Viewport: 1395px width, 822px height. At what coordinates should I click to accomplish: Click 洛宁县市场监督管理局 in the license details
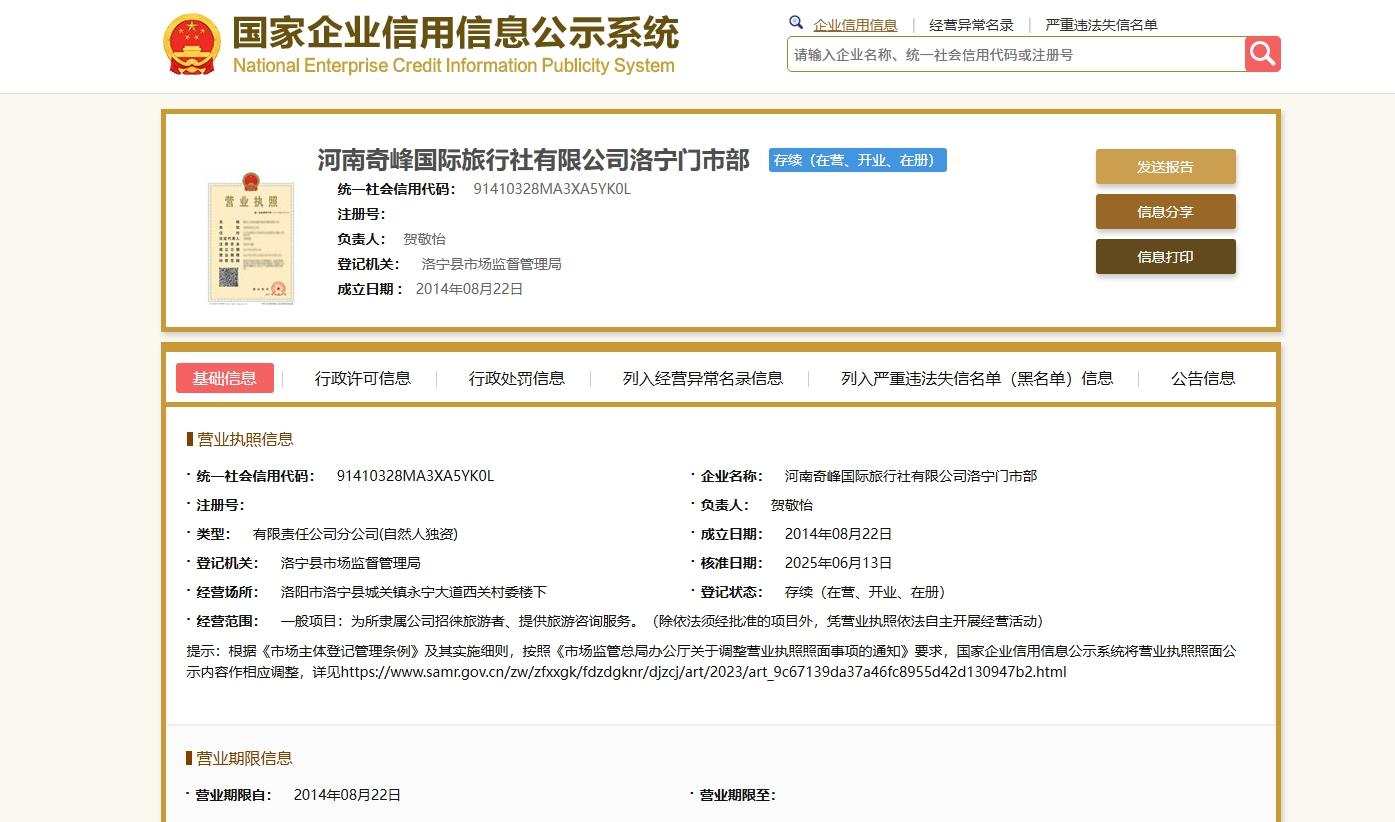[x=351, y=563]
